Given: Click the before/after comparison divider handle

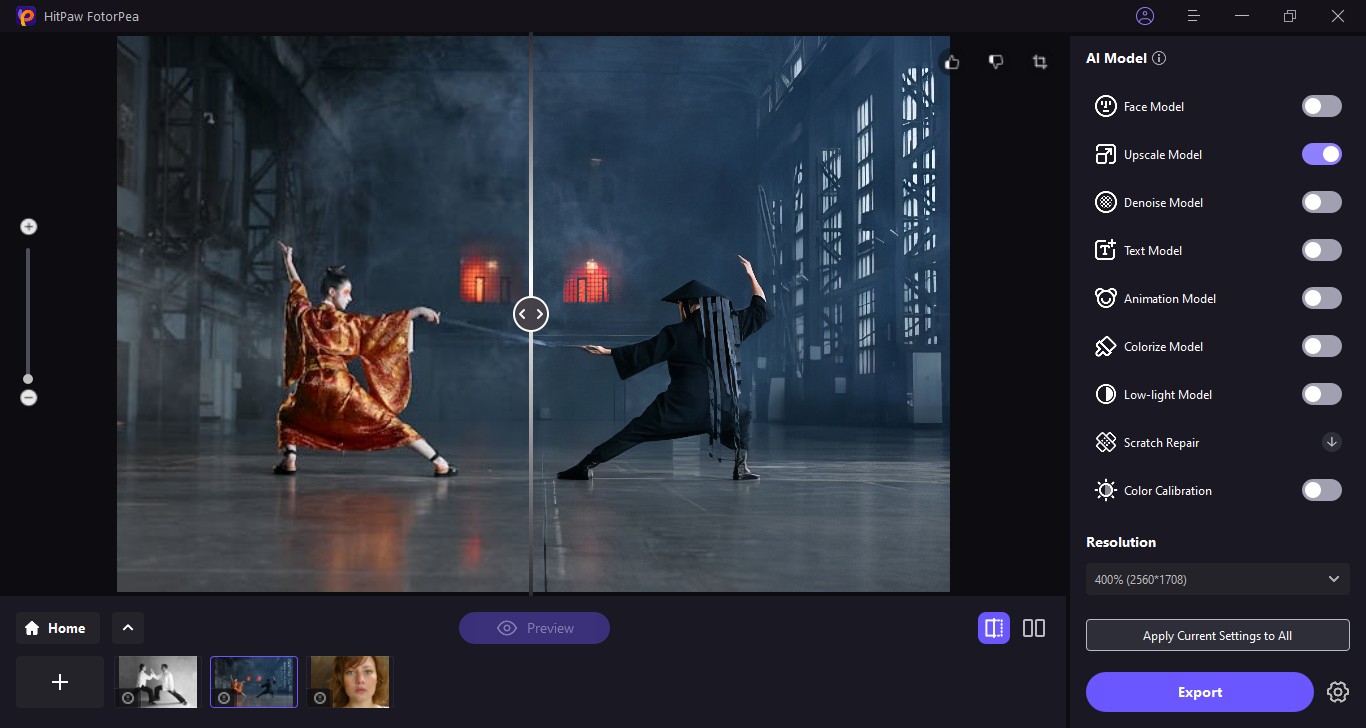Looking at the screenshot, I should coord(531,314).
